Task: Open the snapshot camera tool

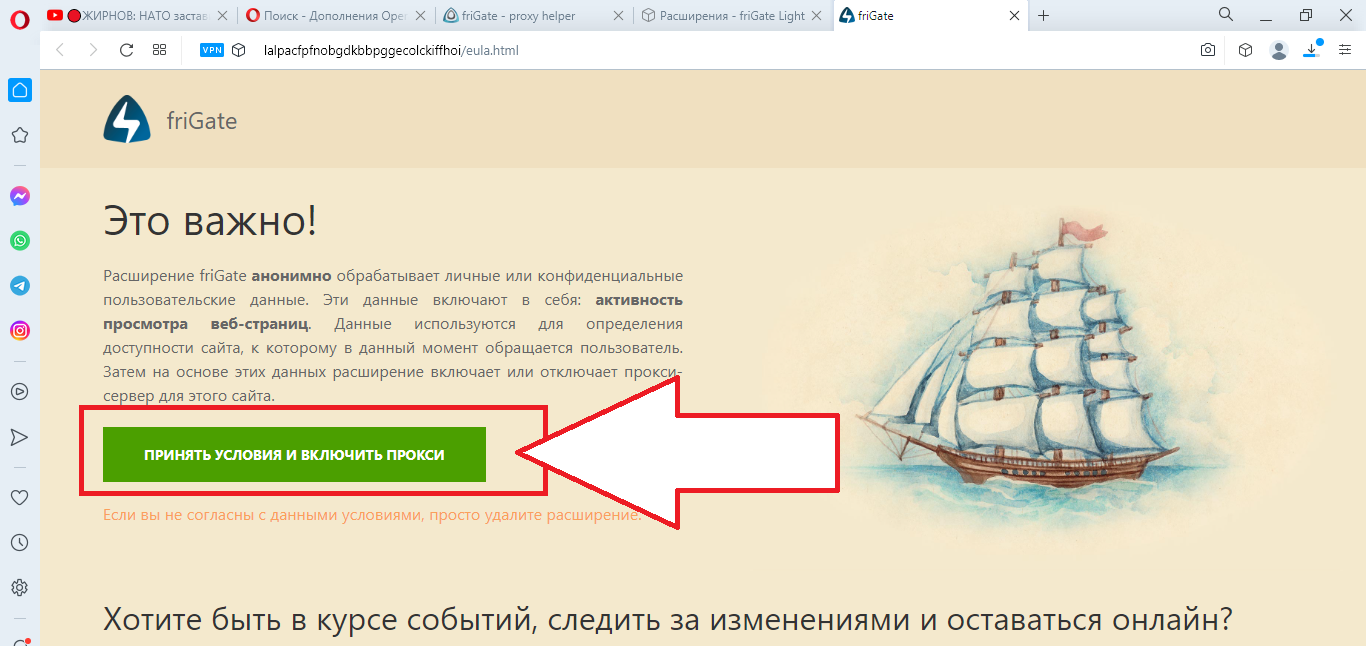Action: click(x=1208, y=50)
